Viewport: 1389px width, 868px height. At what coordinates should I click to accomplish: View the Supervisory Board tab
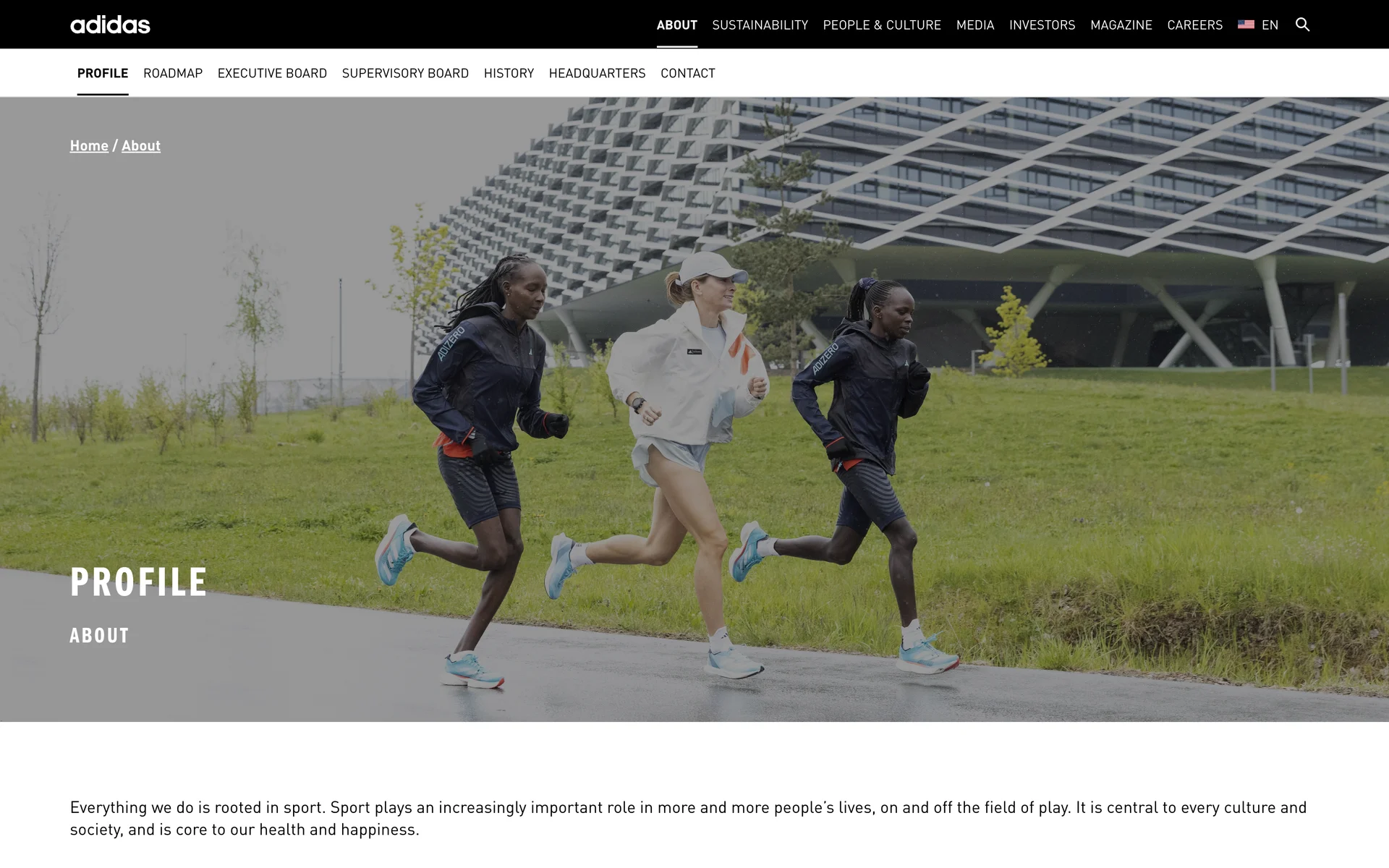click(405, 73)
